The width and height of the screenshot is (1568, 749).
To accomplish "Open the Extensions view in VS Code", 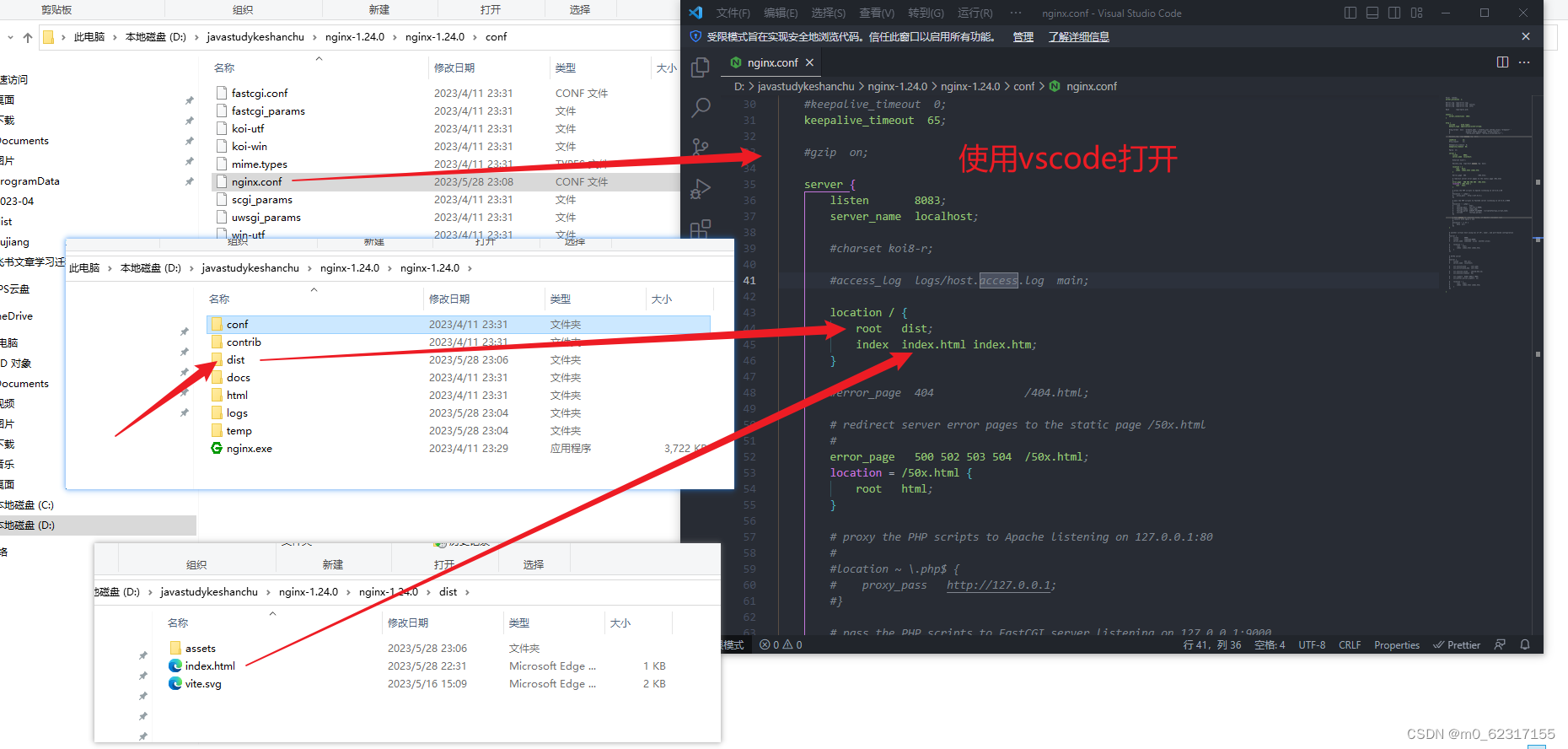I will pos(701,229).
